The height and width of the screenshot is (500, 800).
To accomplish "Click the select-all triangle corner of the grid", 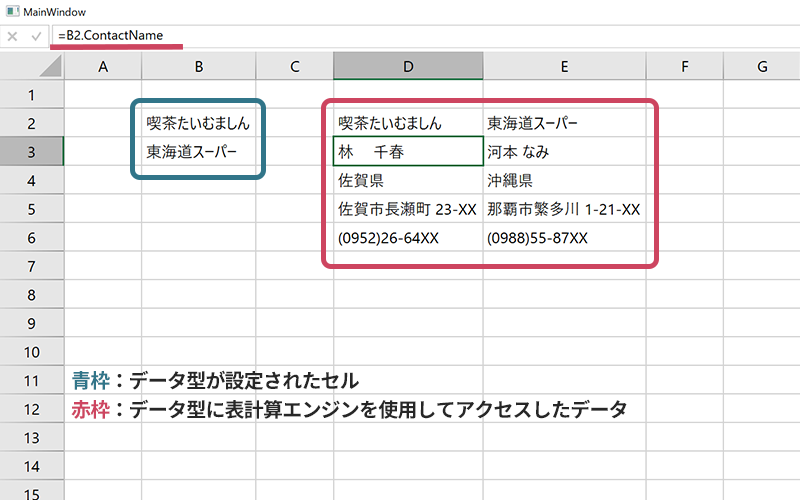I will (50, 66).
